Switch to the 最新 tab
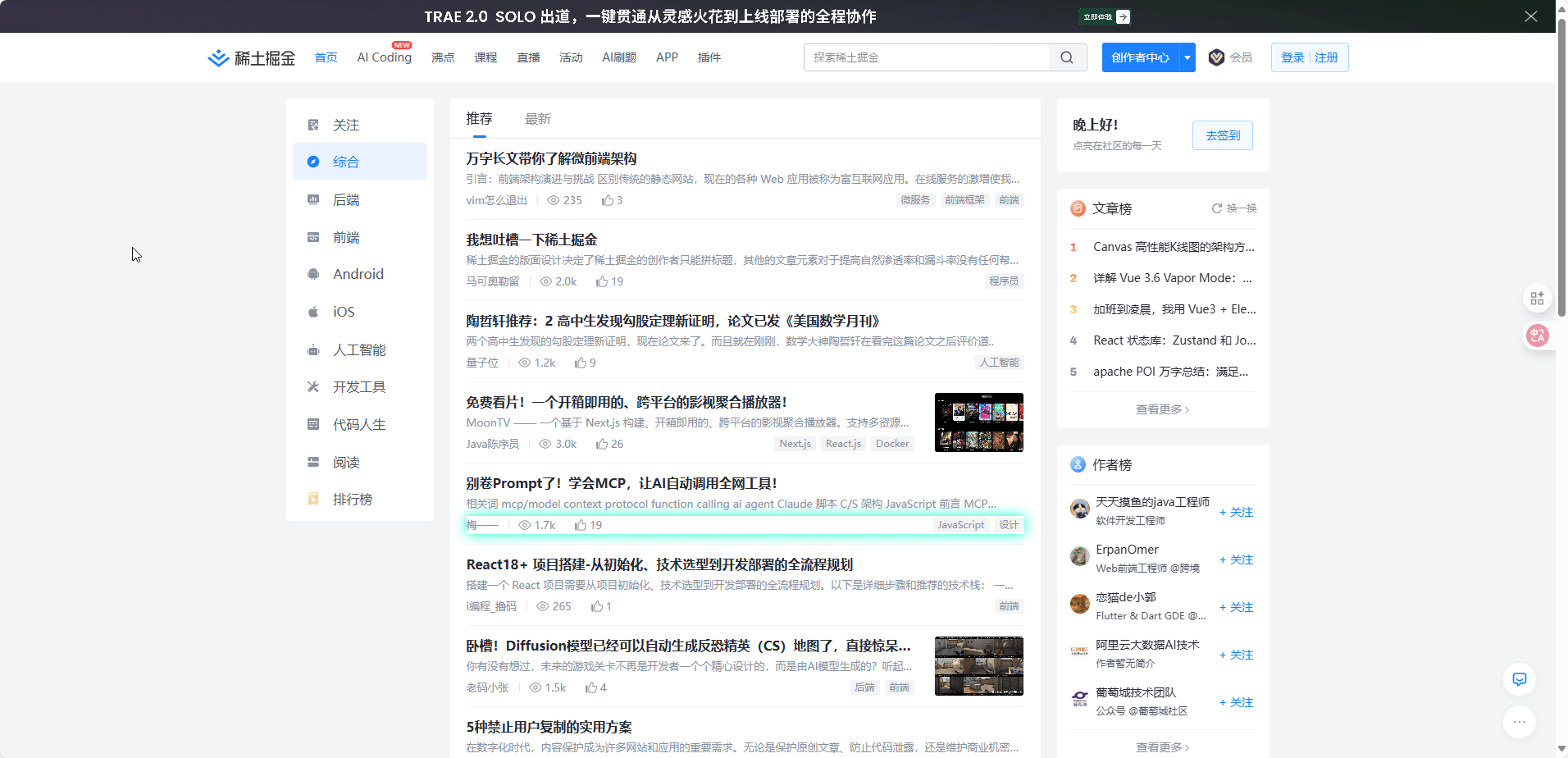1568x758 pixels. pyautogui.click(x=538, y=119)
